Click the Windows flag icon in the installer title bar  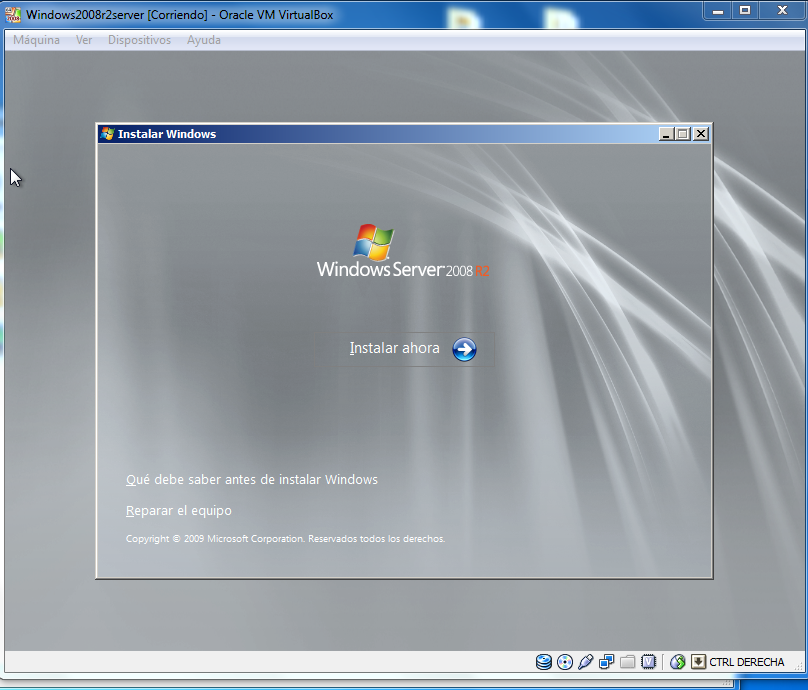pos(107,134)
